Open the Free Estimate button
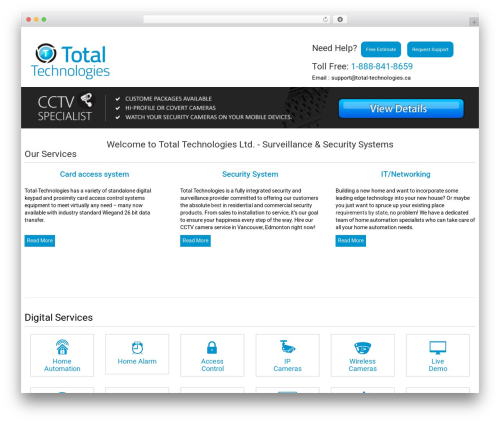The image size is (500, 423). click(381, 49)
